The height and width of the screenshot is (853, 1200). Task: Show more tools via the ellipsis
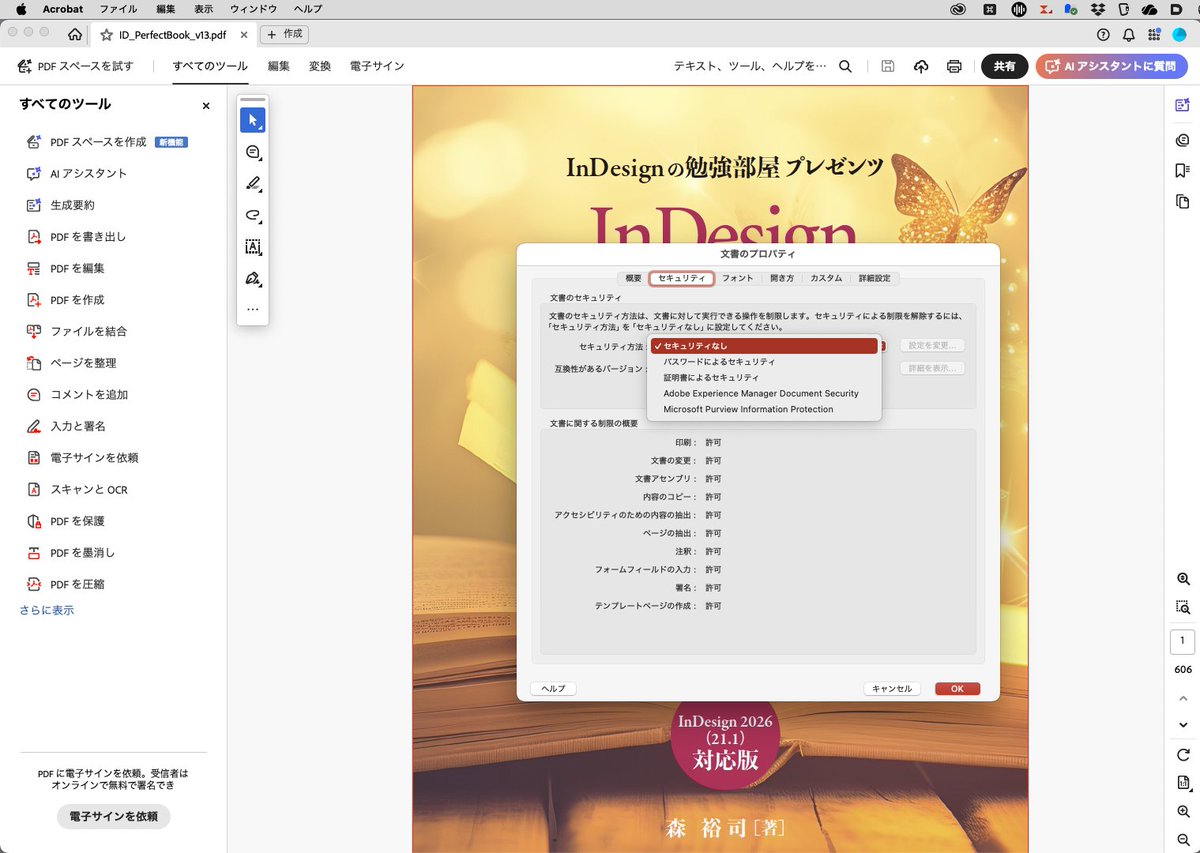[252, 310]
